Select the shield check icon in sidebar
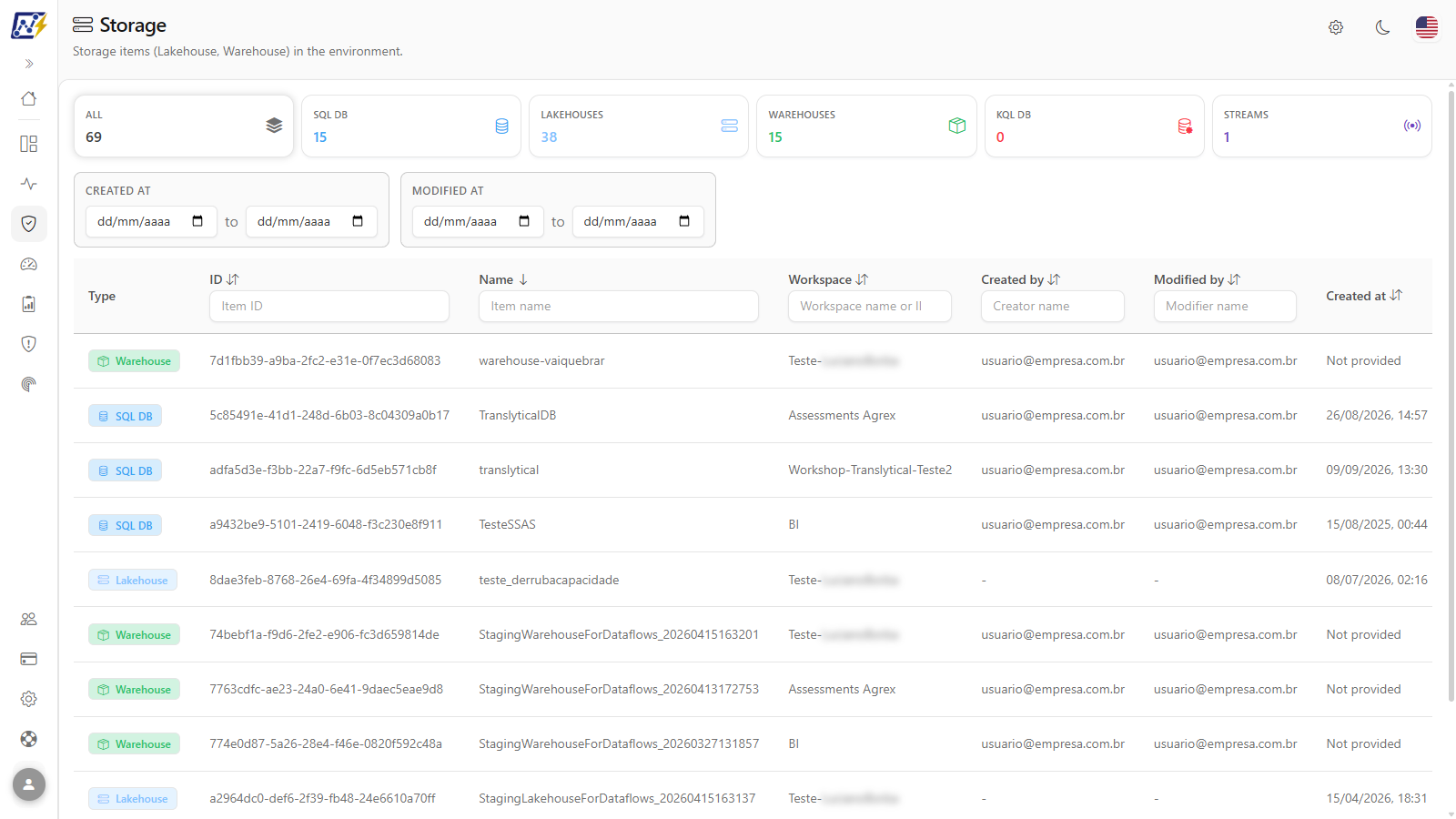The height and width of the screenshot is (819, 1456). pyautogui.click(x=29, y=224)
